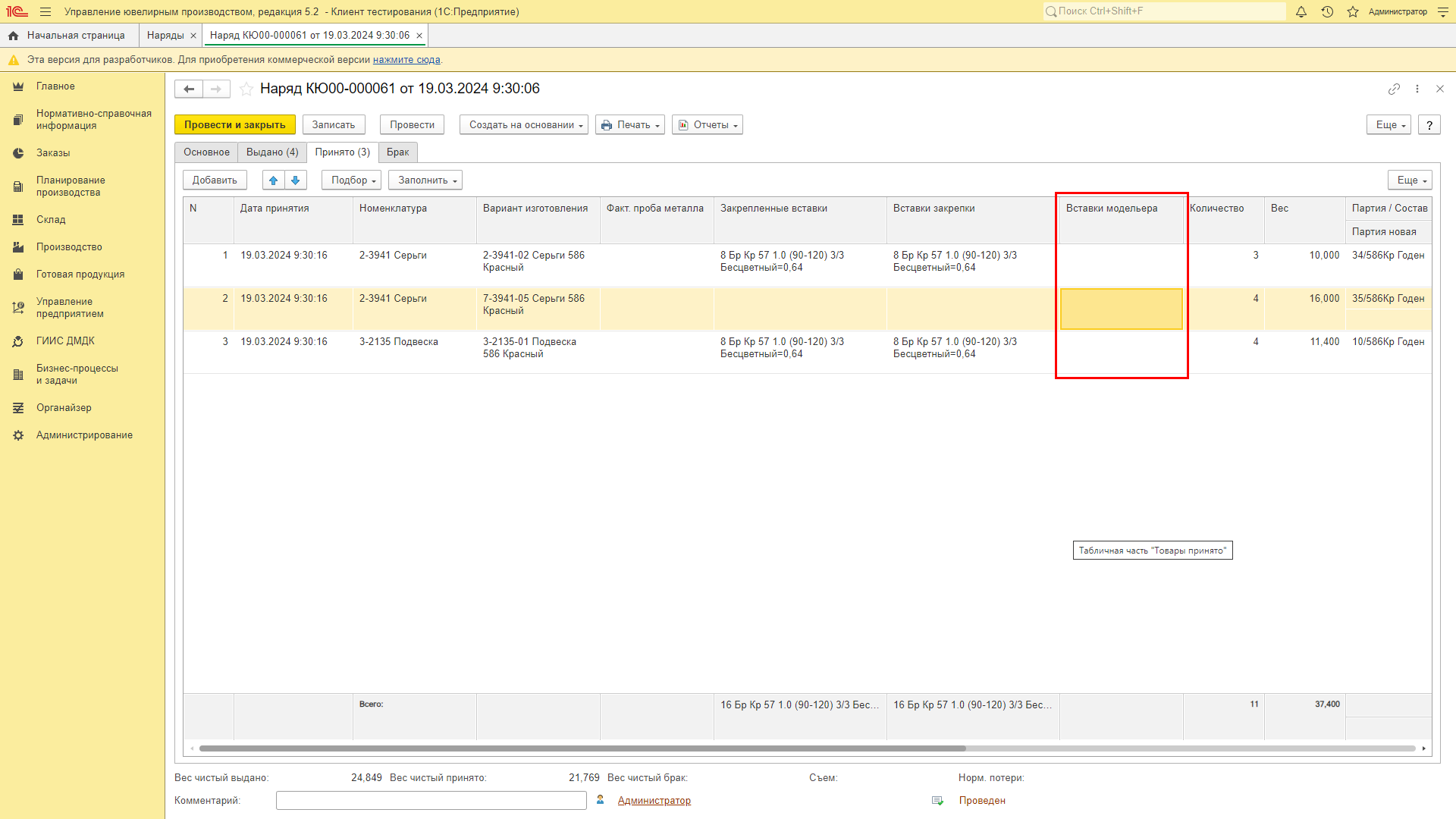The width and height of the screenshot is (1456, 819).
Task: Focus the Комментарий input field
Action: click(431, 801)
